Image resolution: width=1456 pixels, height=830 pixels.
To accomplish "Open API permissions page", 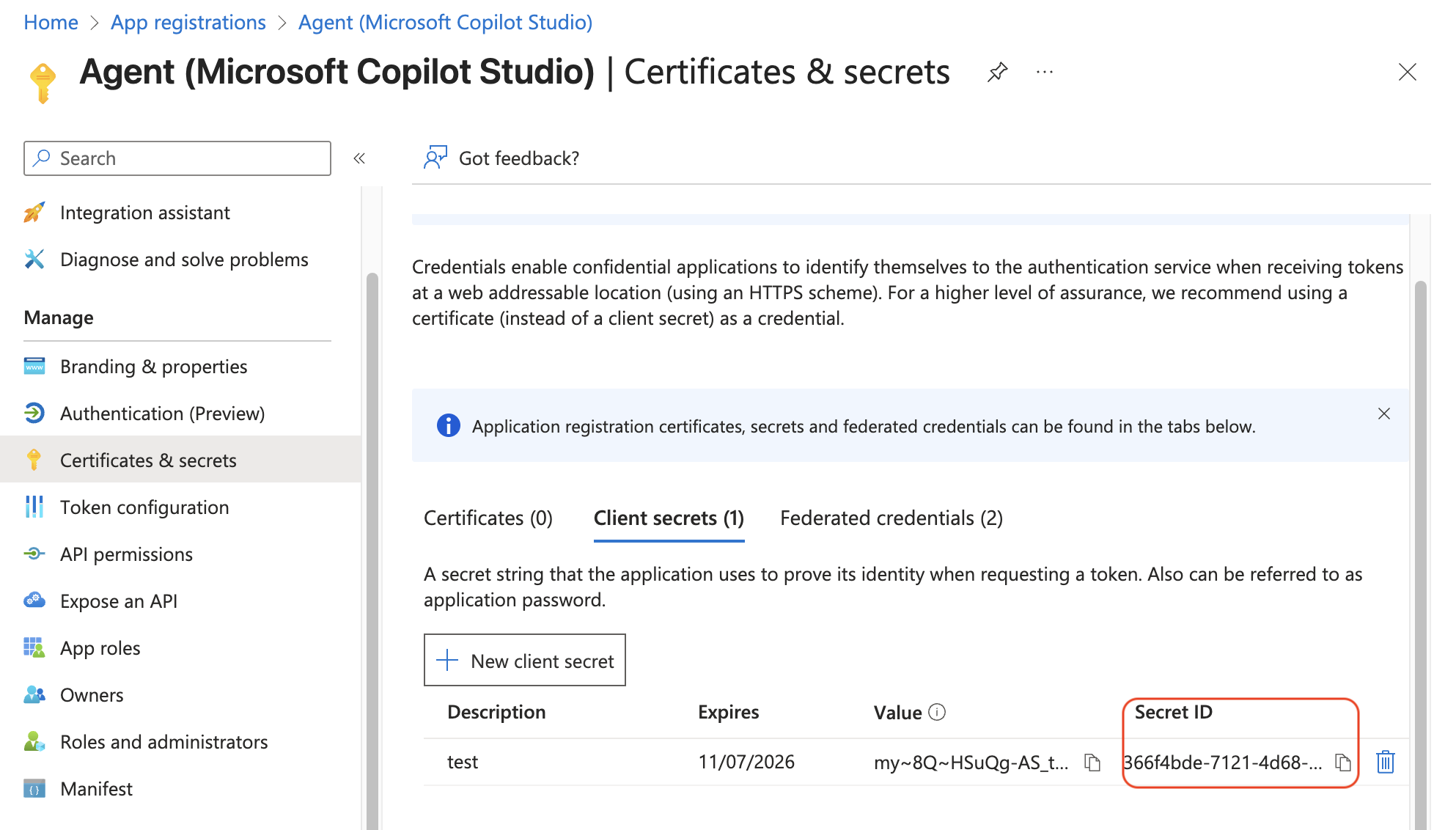I will click(126, 554).
